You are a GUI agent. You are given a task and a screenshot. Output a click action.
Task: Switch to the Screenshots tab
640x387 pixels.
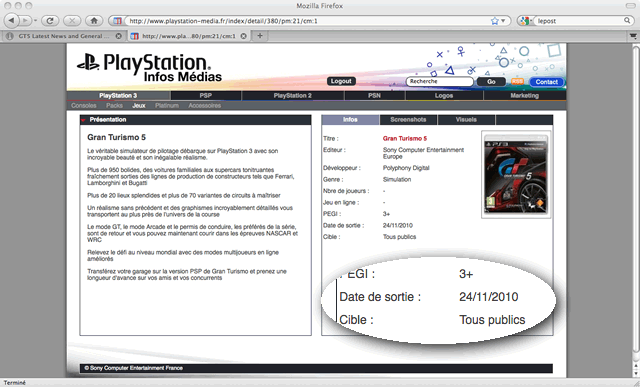(x=408, y=120)
